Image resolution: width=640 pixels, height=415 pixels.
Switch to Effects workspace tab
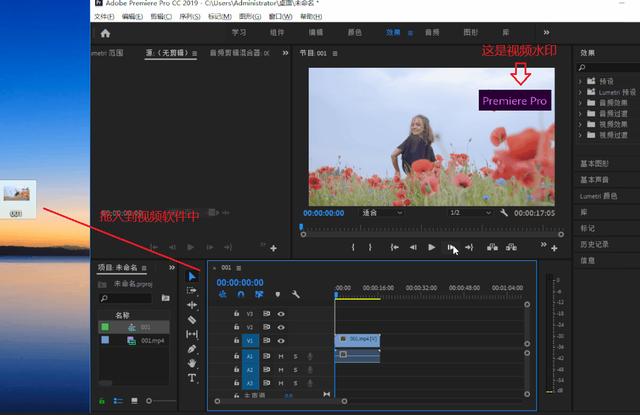[x=393, y=32]
